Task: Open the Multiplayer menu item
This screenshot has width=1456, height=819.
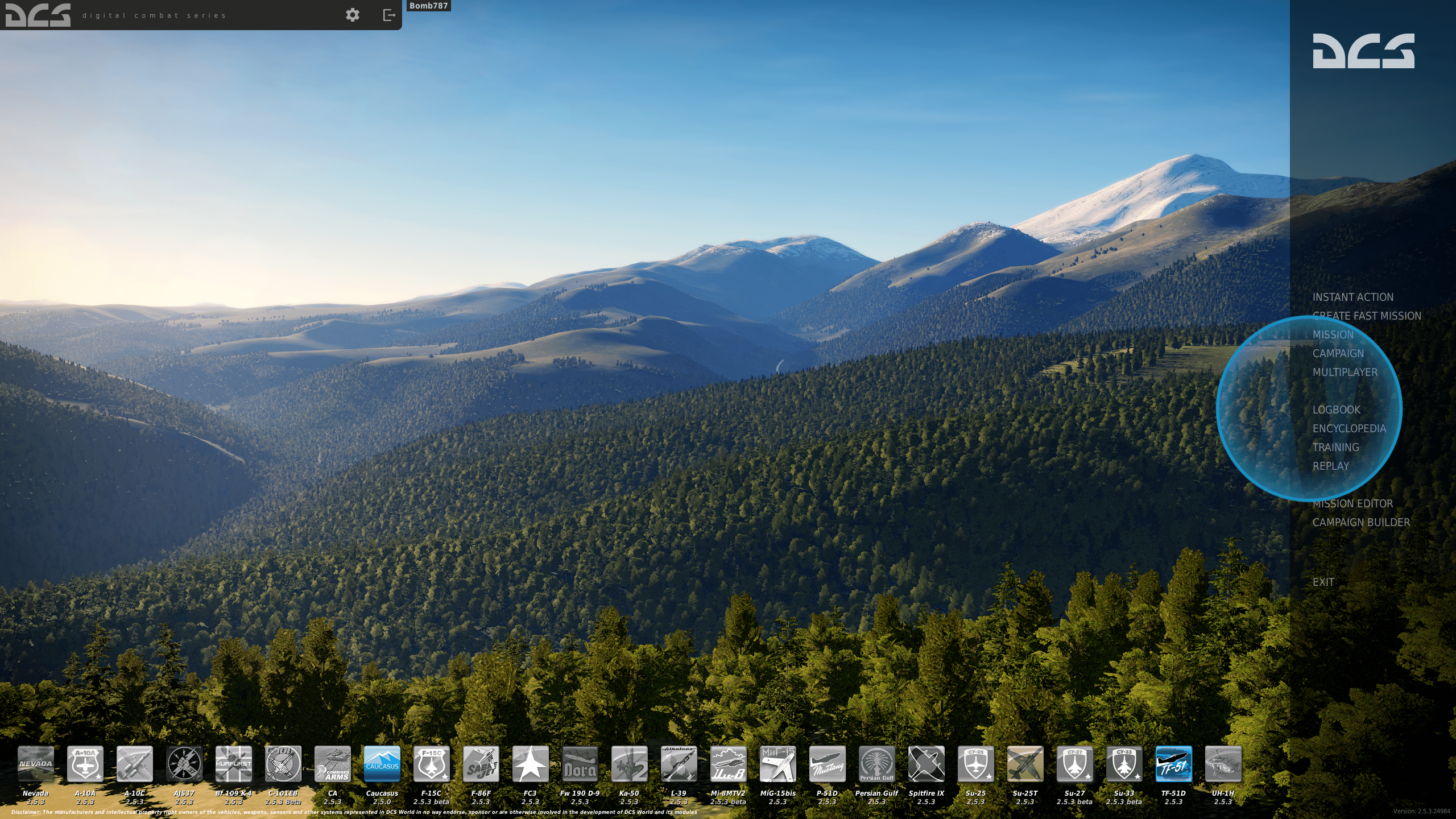Action: coord(1345,372)
